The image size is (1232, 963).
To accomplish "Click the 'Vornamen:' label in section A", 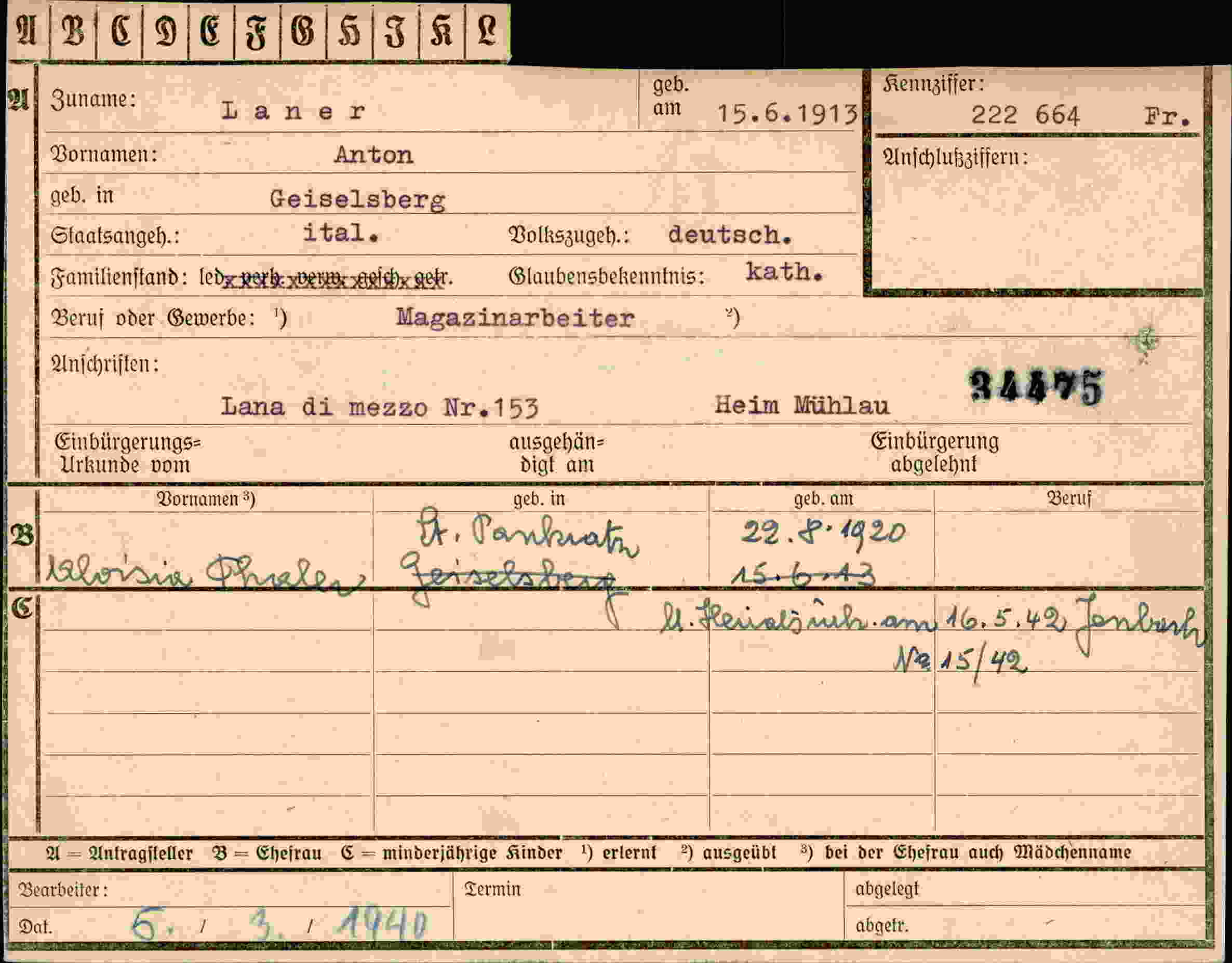I will pos(104,154).
